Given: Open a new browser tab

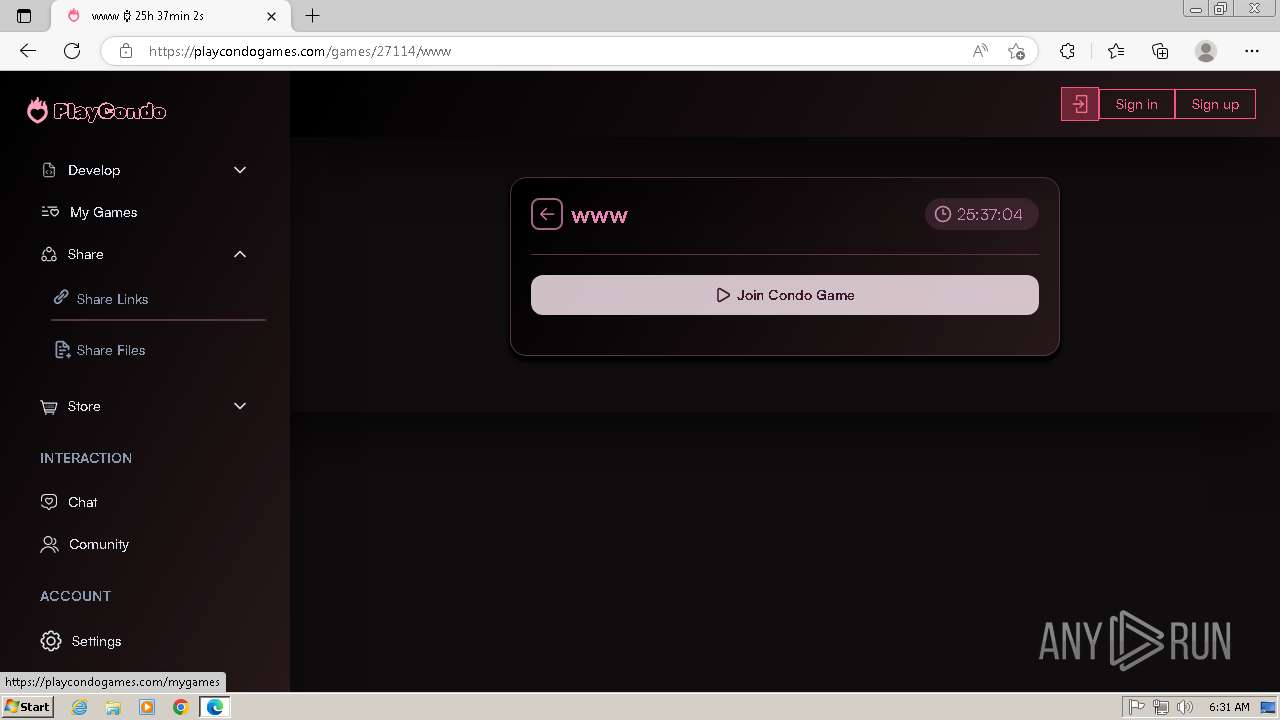Looking at the screenshot, I should pos(313,16).
